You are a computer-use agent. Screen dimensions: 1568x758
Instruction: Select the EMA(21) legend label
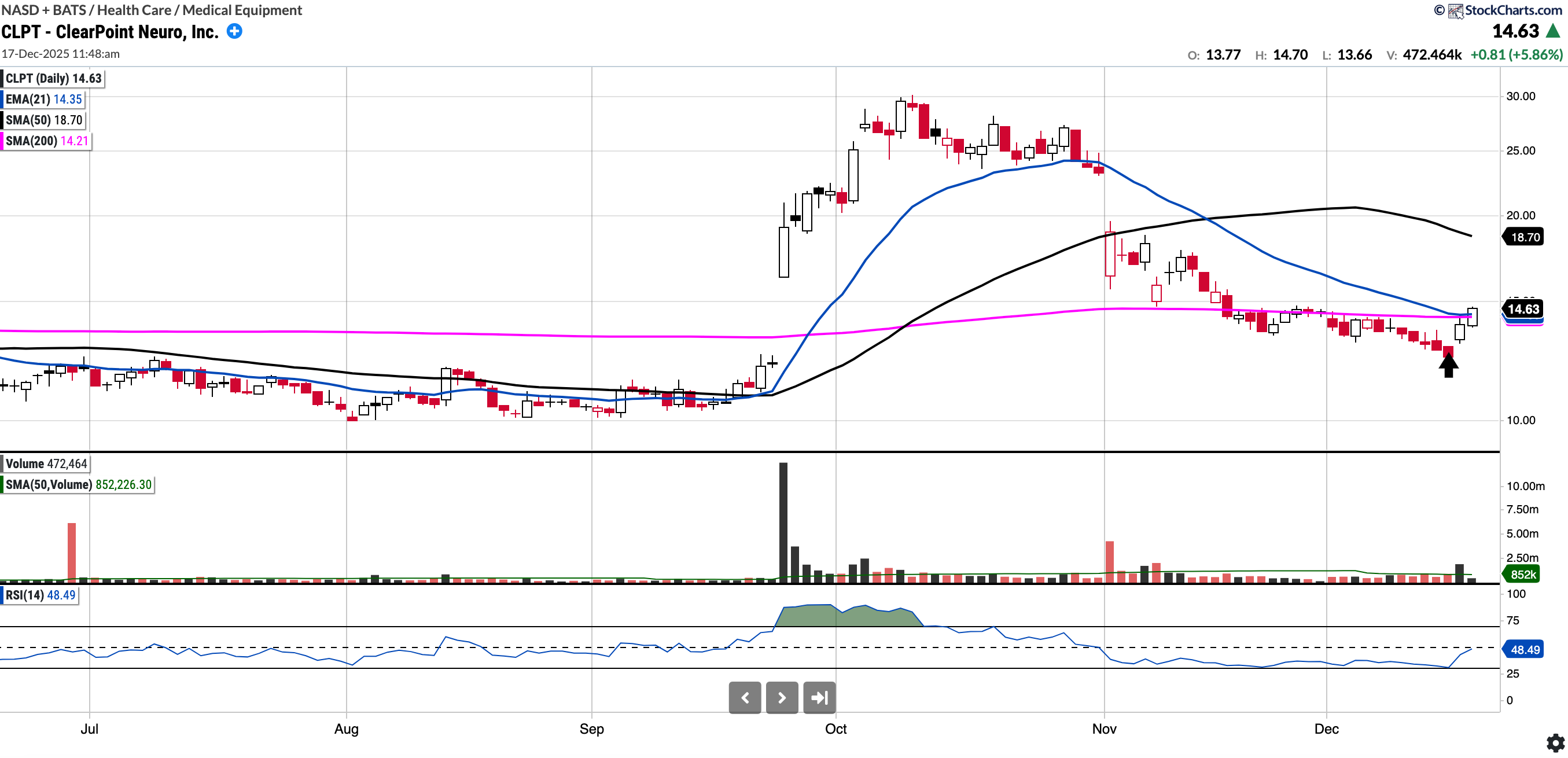pos(43,100)
